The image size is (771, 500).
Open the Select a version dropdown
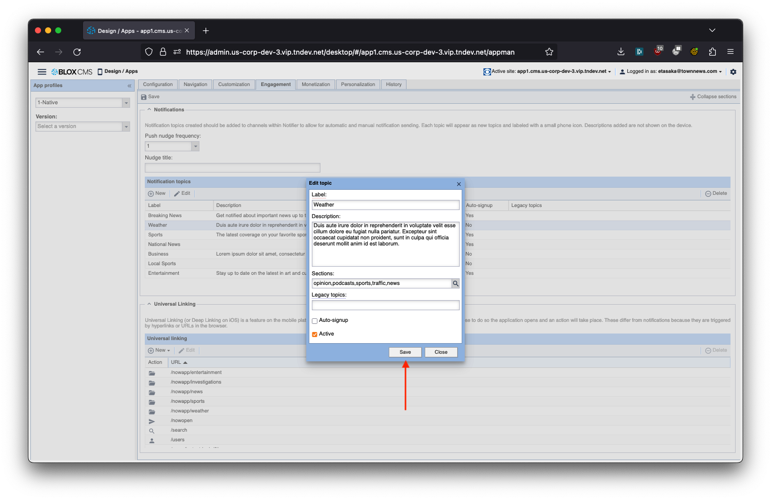pyautogui.click(x=126, y=127)
